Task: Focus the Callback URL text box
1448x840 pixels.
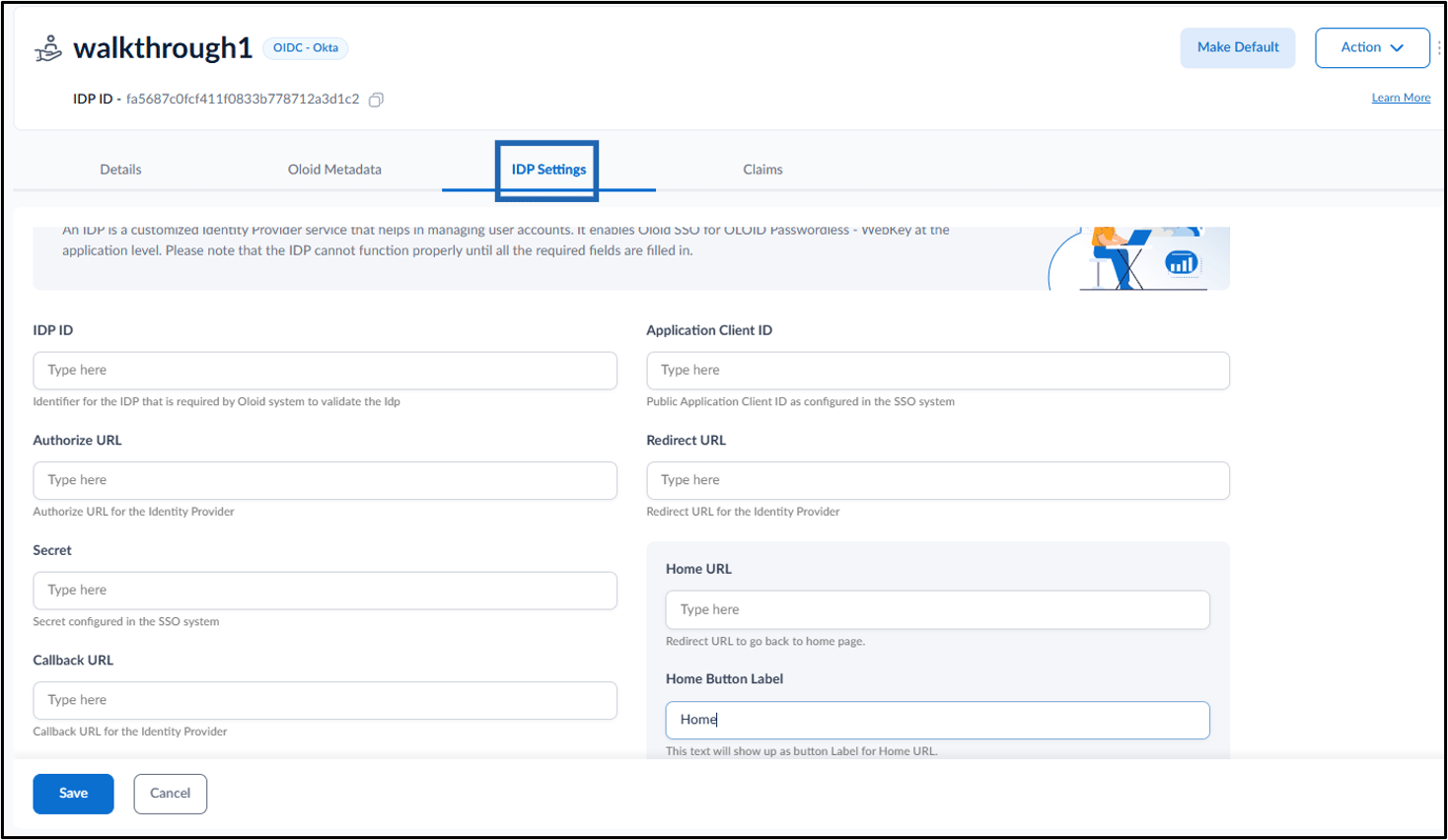Action: click(x=326, y=700)
